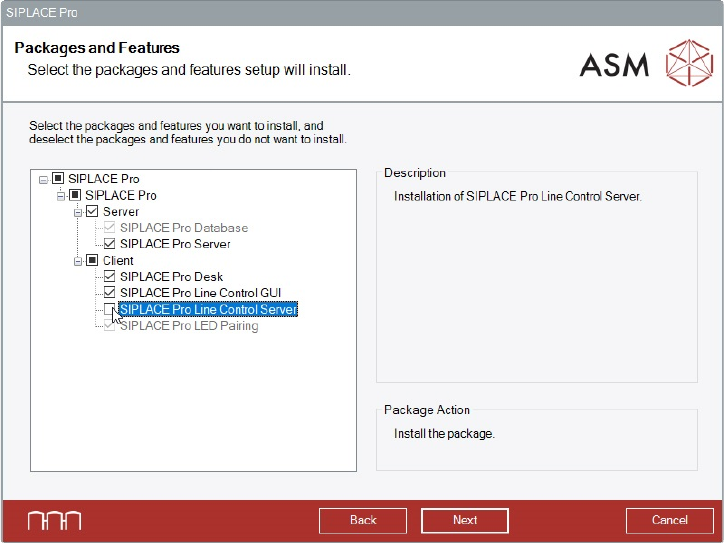Select SIPLACE Pro LED Pairing item
Viewport: 724px width, 543px height.
point(189,326)
